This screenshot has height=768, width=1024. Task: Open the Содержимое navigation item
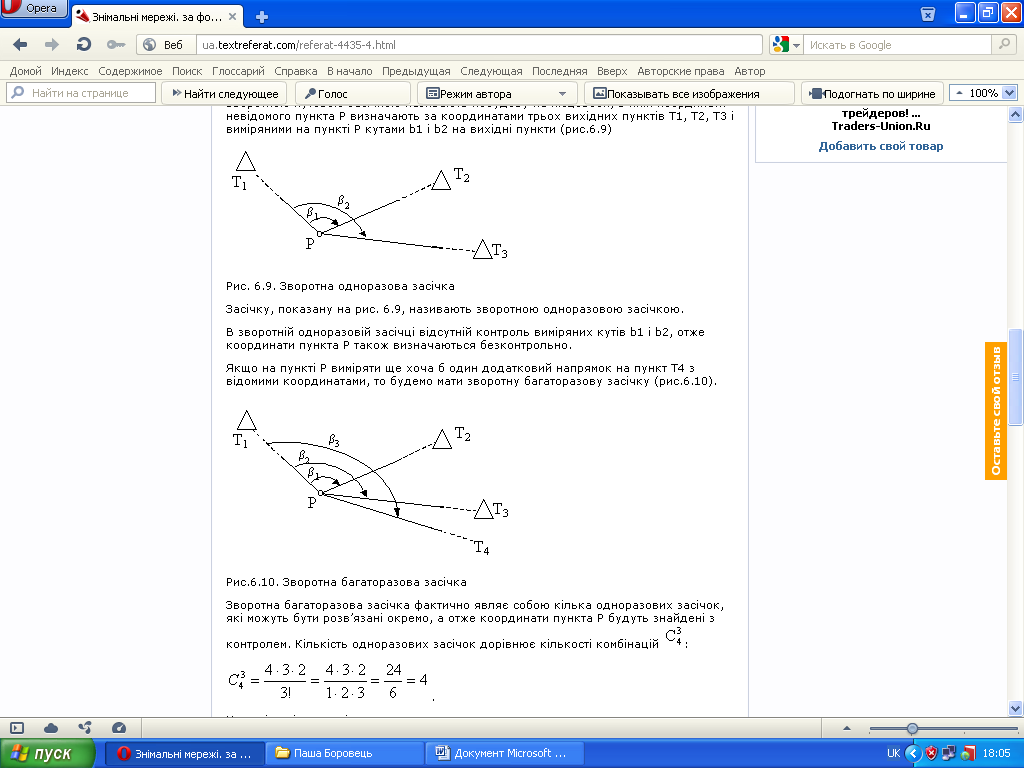(x=130, y=71)
